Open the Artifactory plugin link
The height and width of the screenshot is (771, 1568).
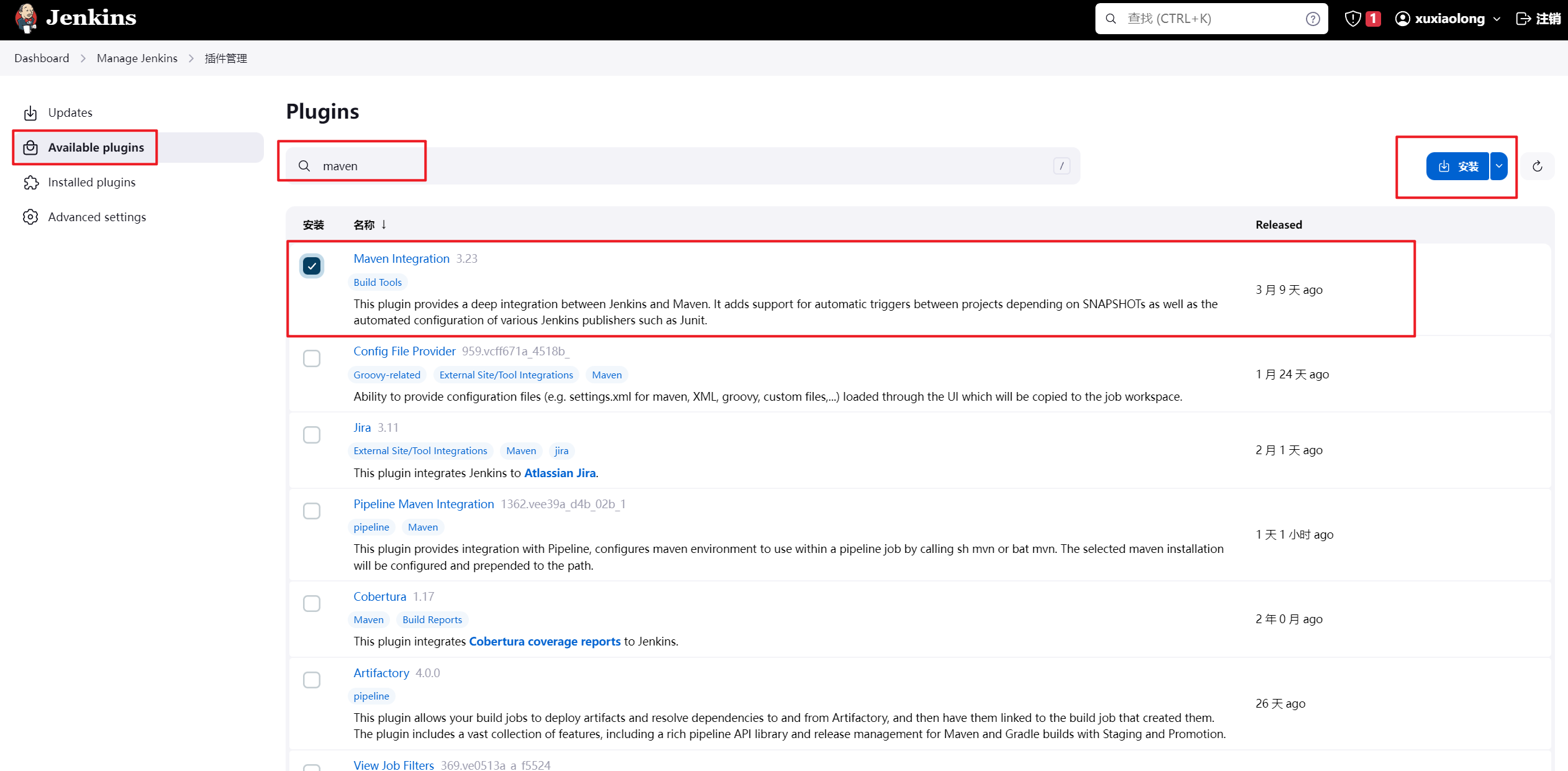(x=381, y=673)
